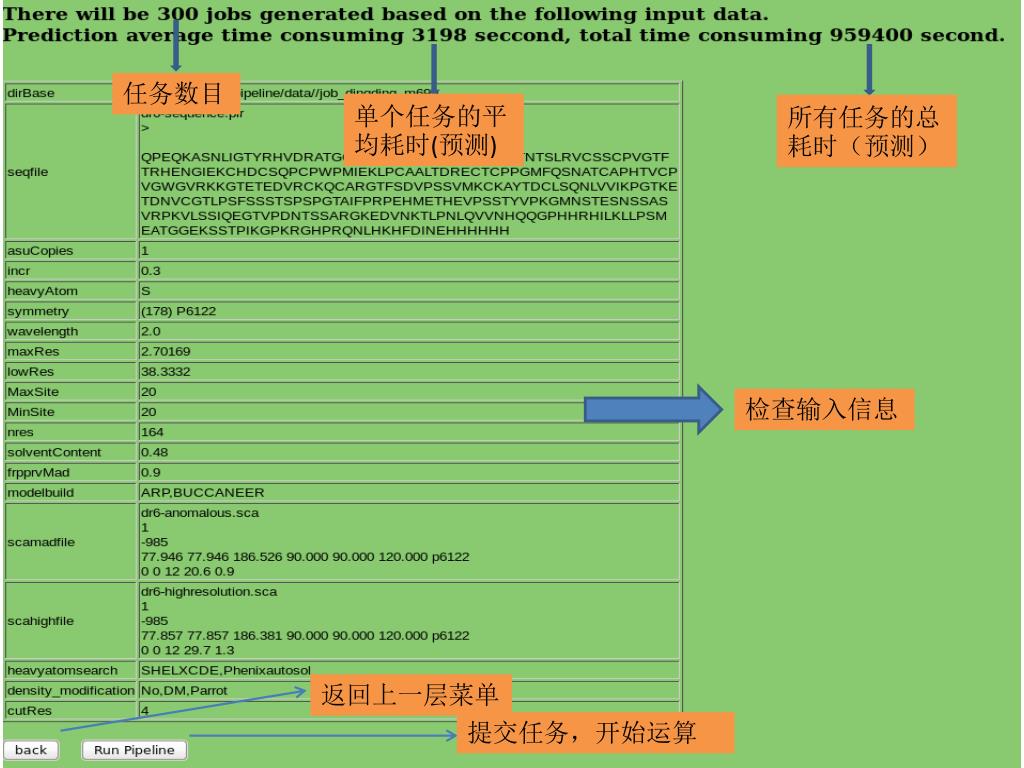Click the heavyatomsearch row label
The width and height of the screenshot is (1024, 768).
click(63, 671)
